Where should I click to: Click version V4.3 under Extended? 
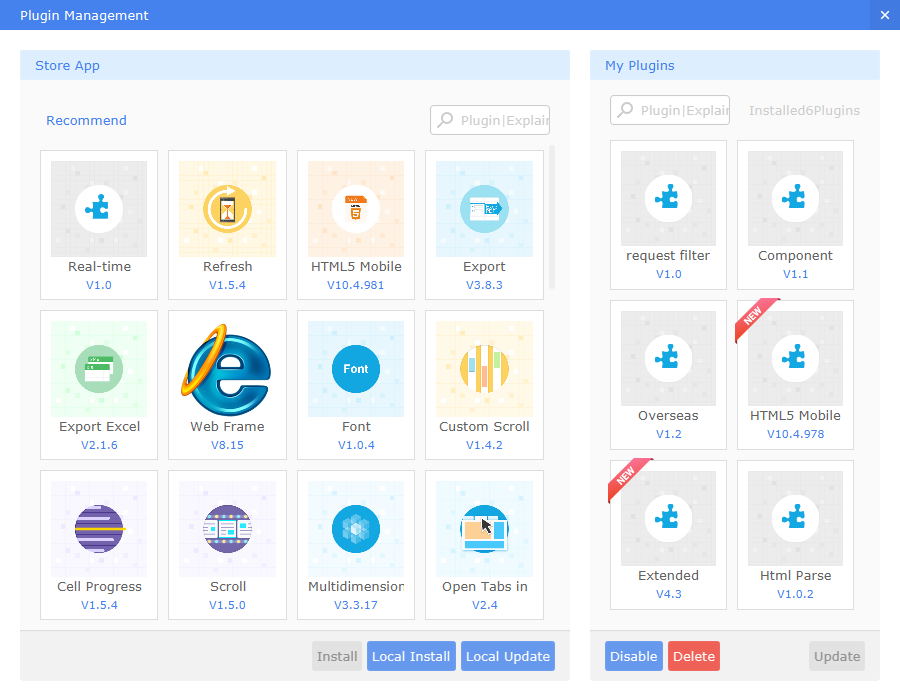click(669, 594)
